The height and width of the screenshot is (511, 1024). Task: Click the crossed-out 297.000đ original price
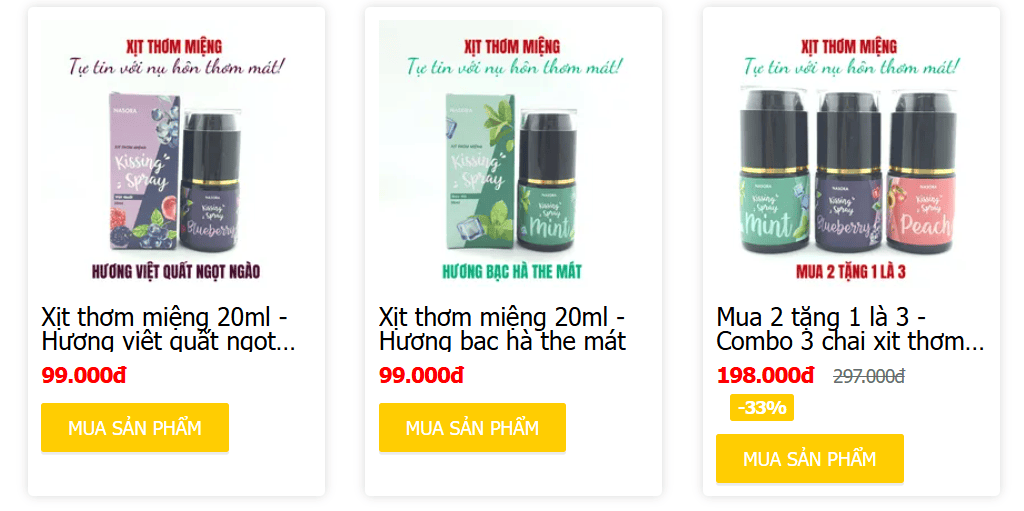coord(869,376)
